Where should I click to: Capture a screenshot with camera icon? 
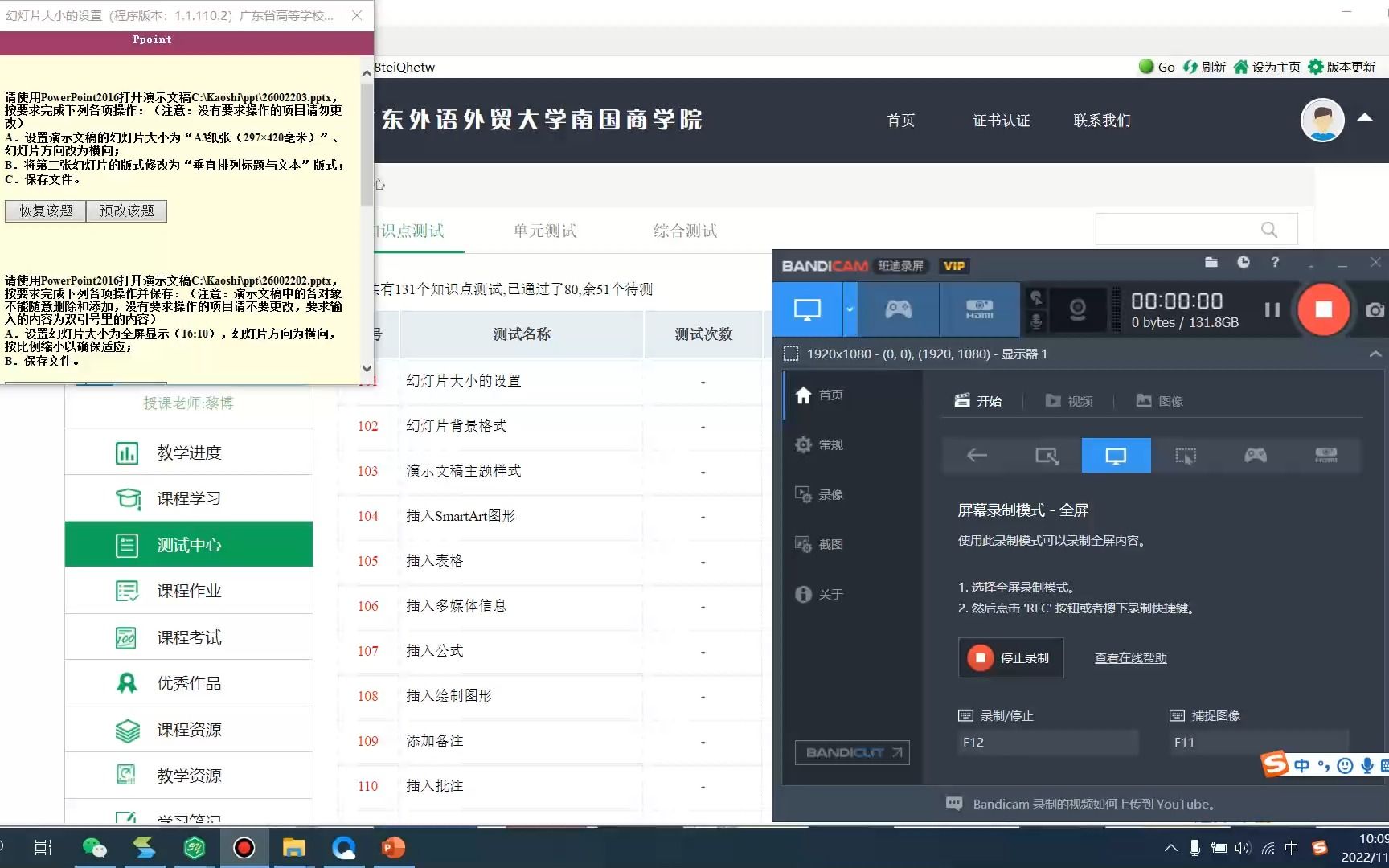point(1375,310)
